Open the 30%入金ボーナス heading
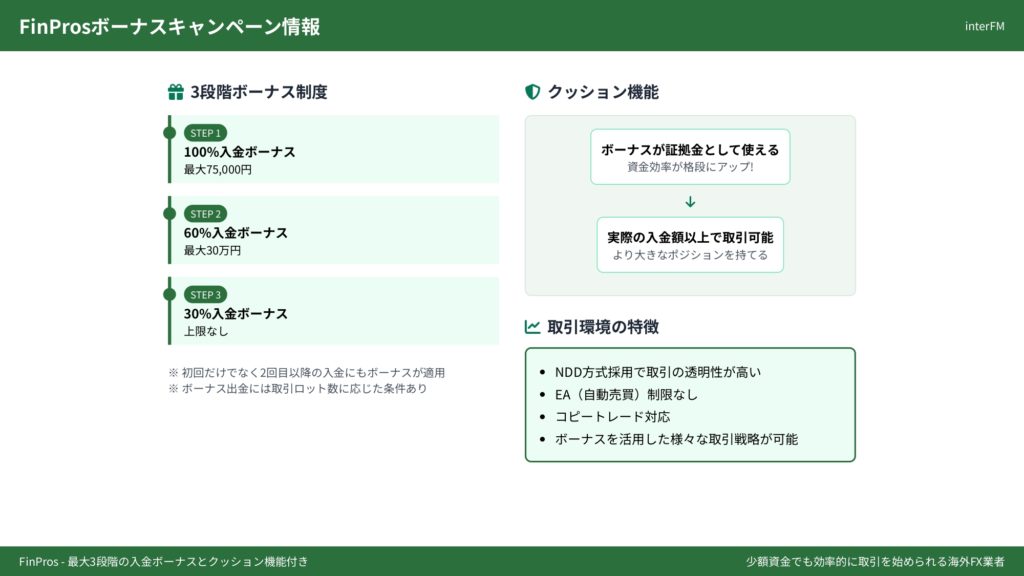The width and height of the screenshot is (1024, 576). [236, 314]
